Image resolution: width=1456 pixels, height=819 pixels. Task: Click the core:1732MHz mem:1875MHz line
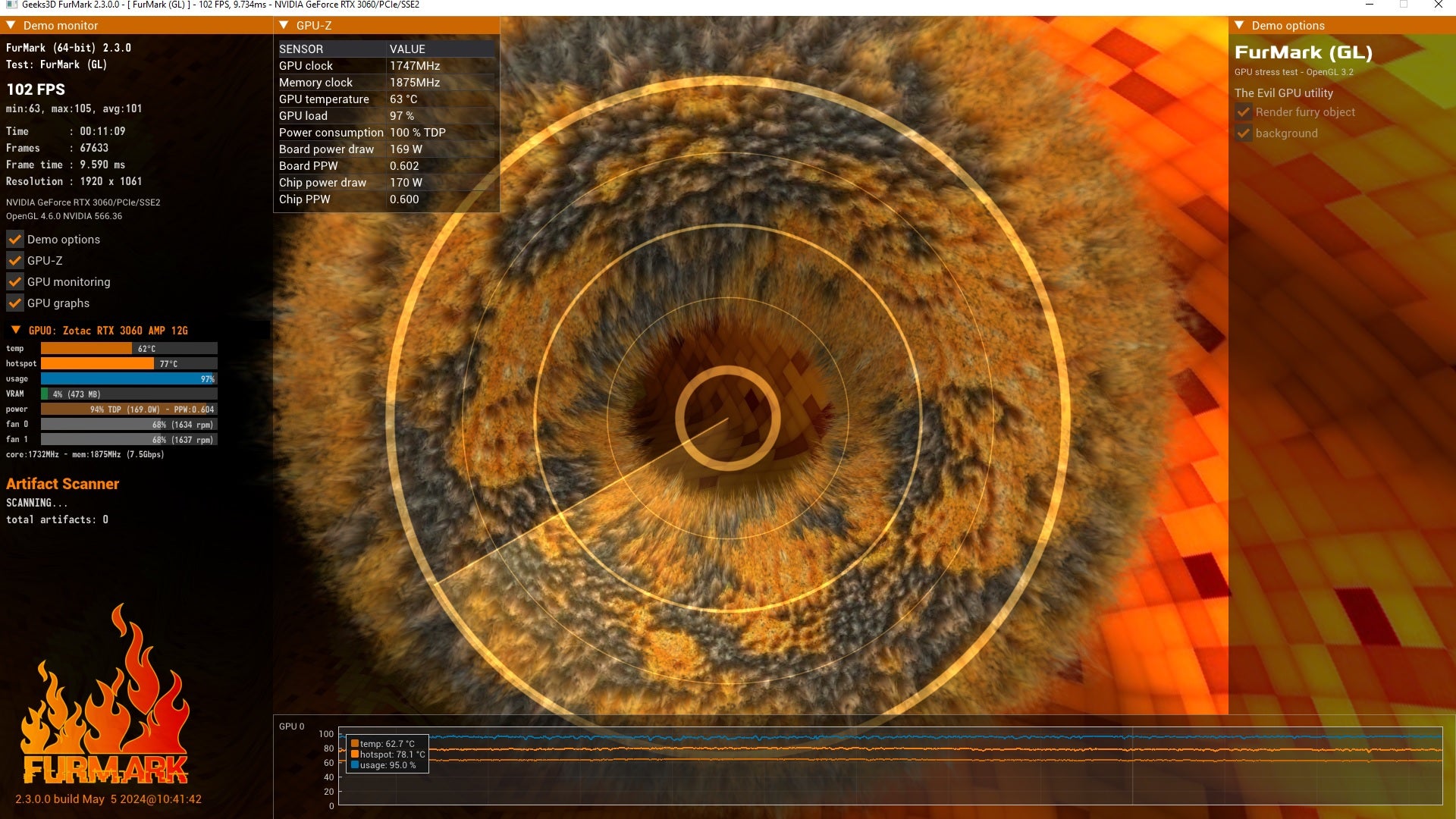pyautogui.click(x=85, y=454)
